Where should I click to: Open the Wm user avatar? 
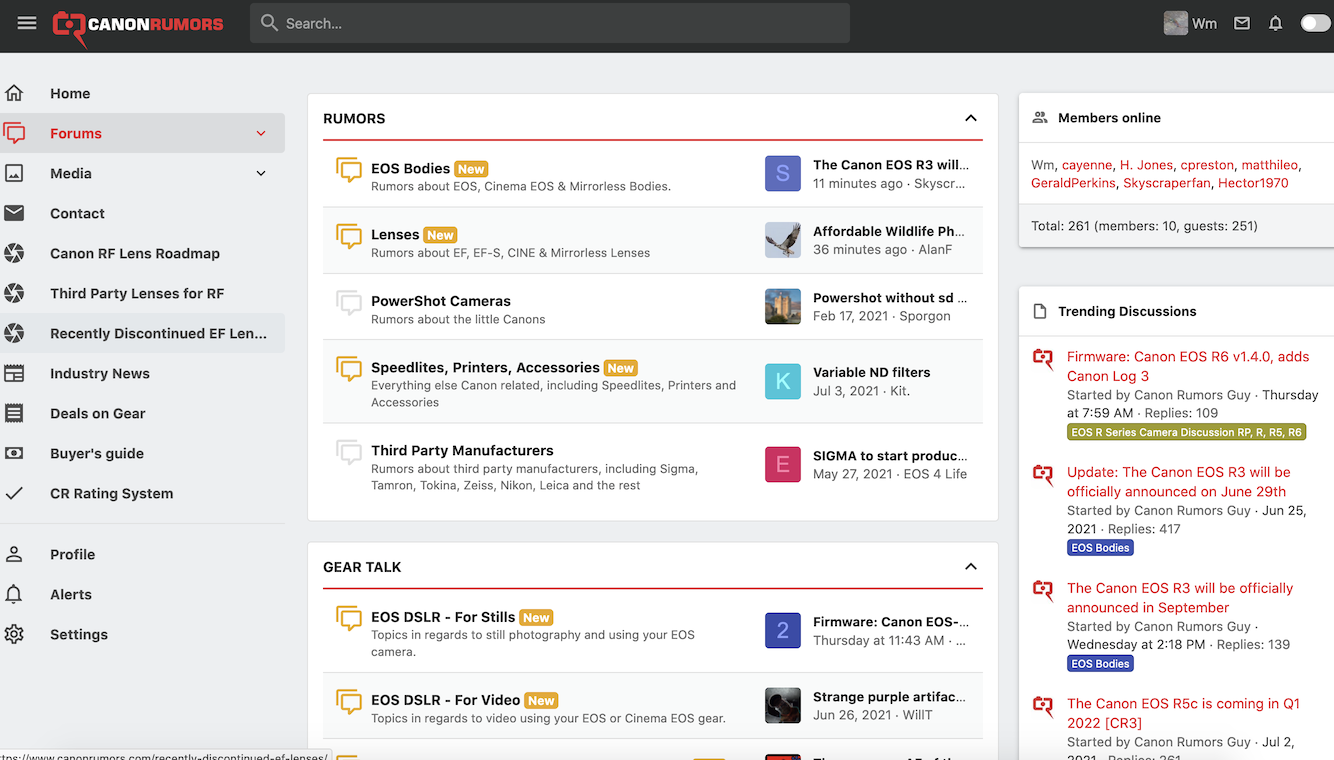(x=1176, y=23)
